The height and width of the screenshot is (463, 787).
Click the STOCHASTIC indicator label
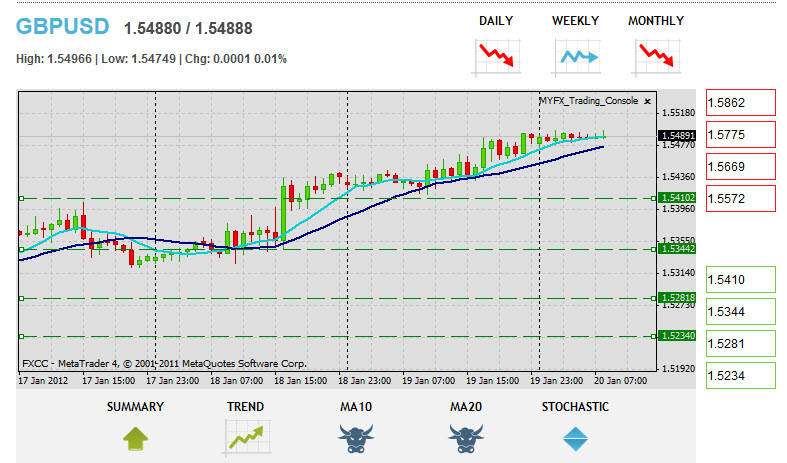click(575, 407)
